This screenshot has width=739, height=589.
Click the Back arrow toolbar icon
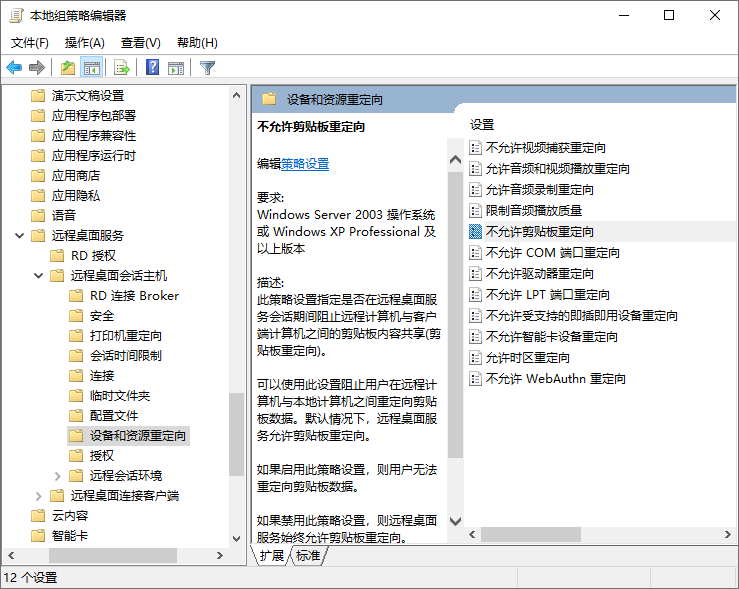(14, 68)
